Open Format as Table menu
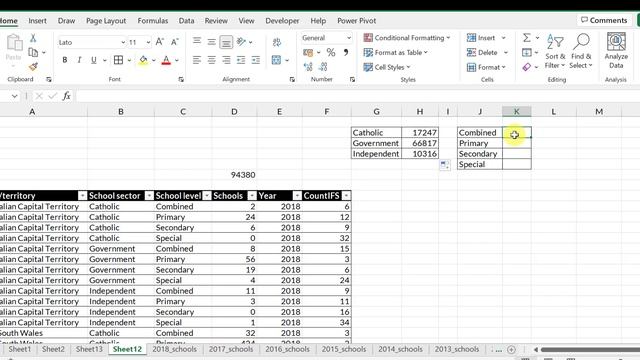 pos(396,52)
